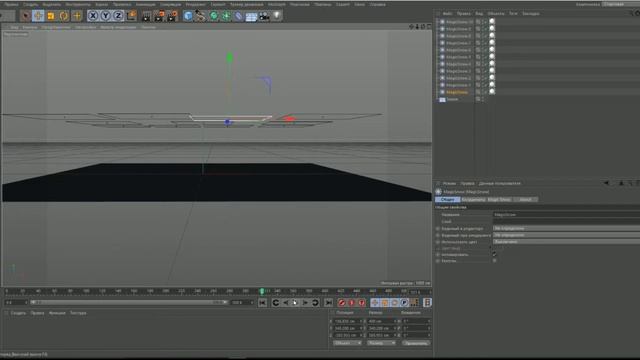Add a light object

click(x=277, y=16)
